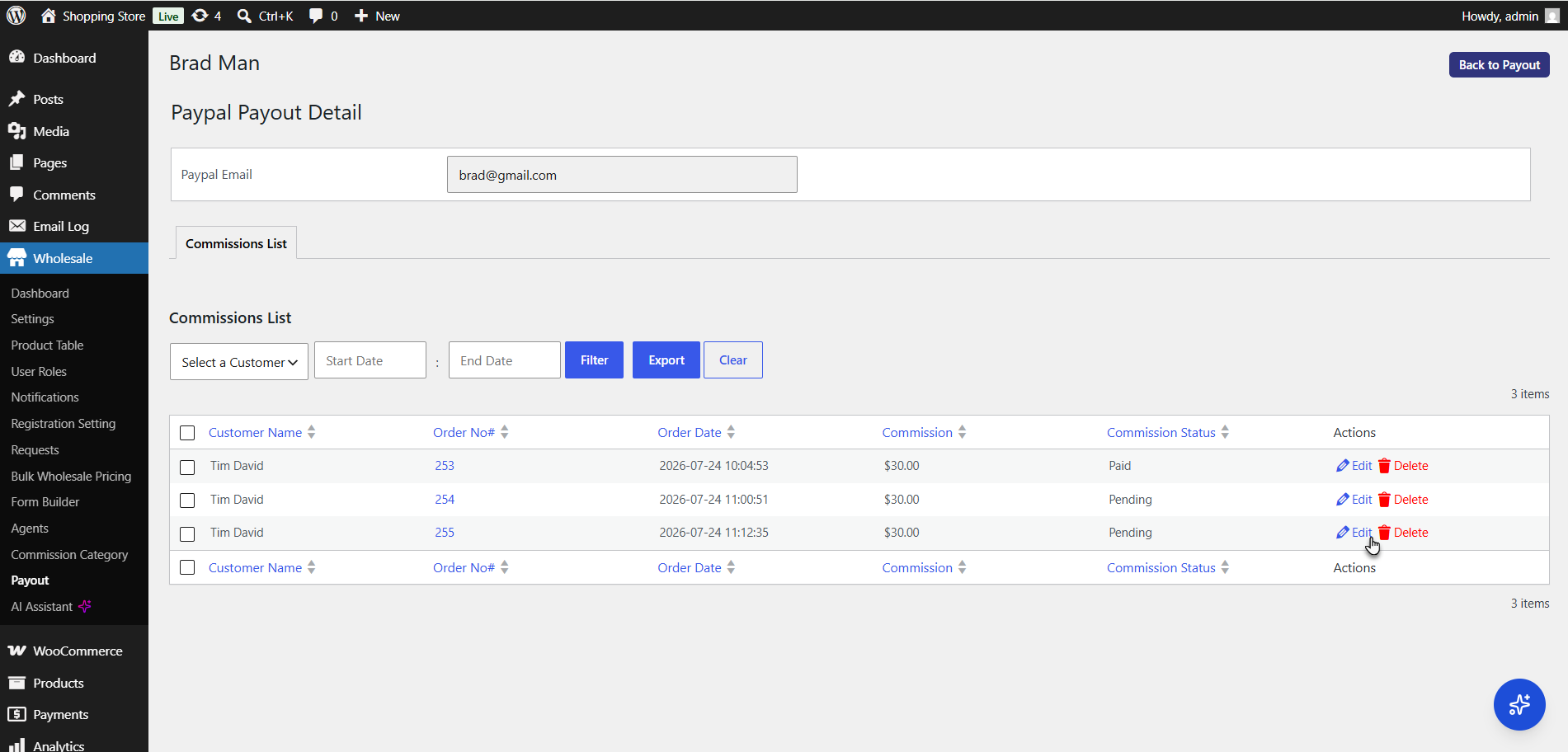Click the pencil icon for order 253

pos(1342,466)
